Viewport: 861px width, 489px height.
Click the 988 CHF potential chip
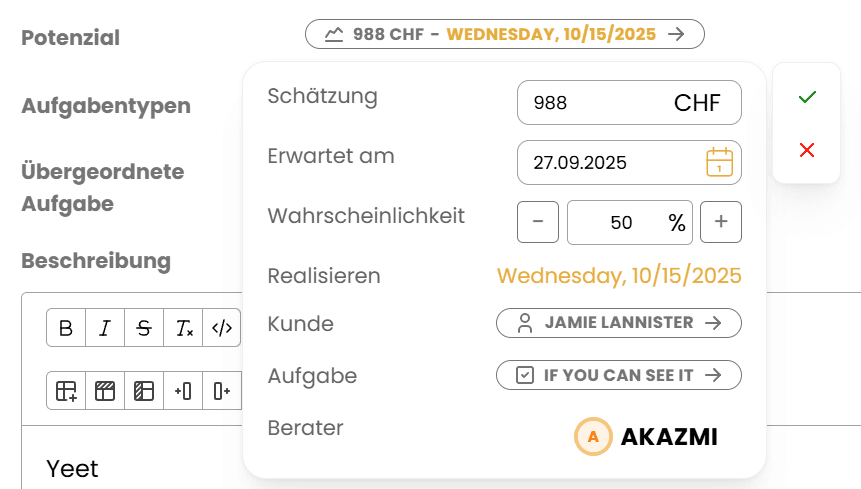point(504,34)
